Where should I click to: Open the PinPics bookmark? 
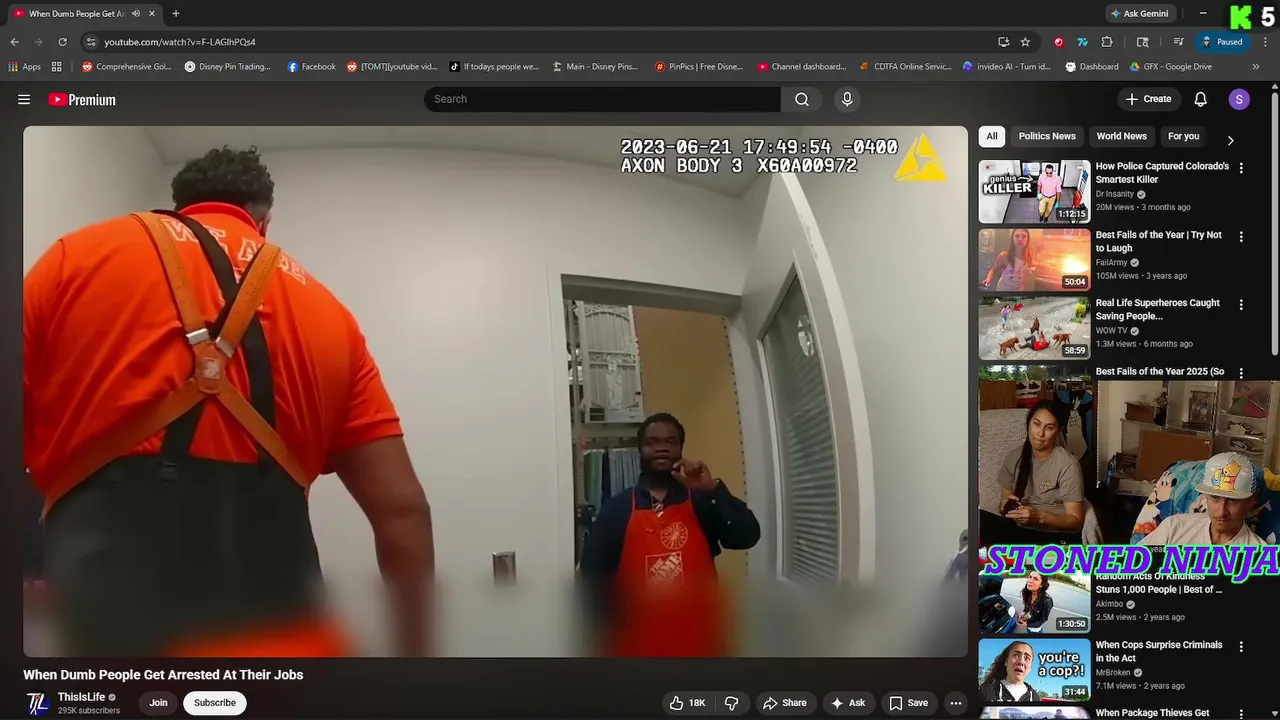click(x=698, y=67)
